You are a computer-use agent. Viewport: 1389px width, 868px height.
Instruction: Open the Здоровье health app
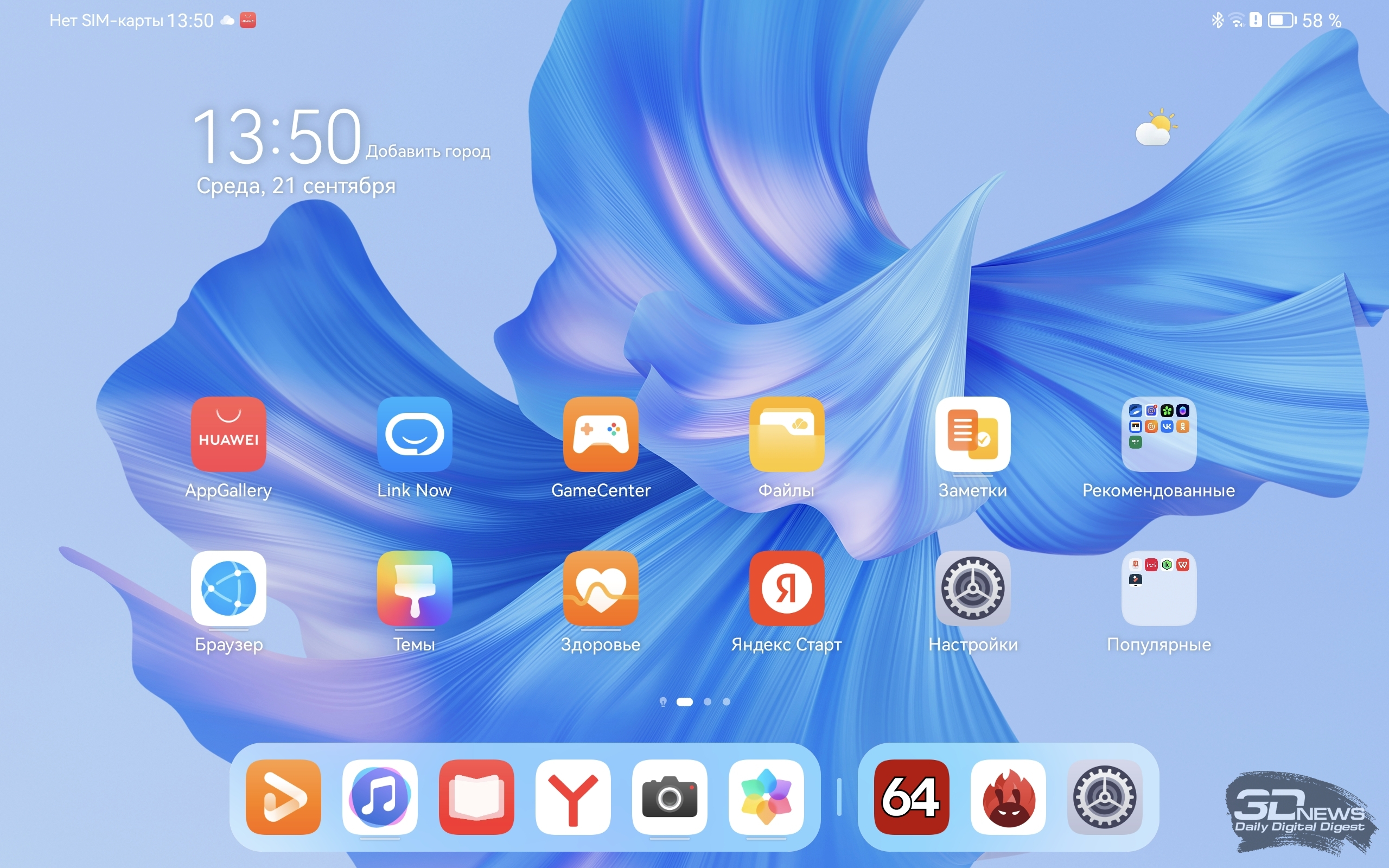click(601, 588)
